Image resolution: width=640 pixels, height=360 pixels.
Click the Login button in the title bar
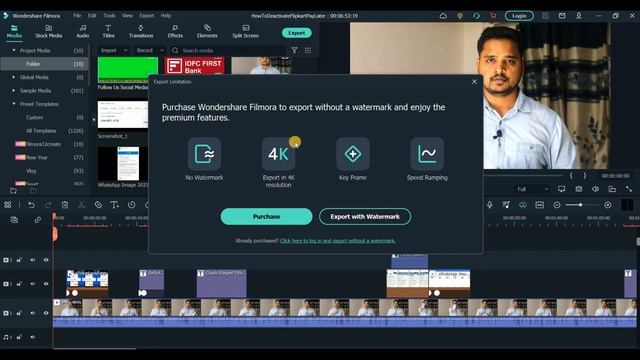(519, 16)
